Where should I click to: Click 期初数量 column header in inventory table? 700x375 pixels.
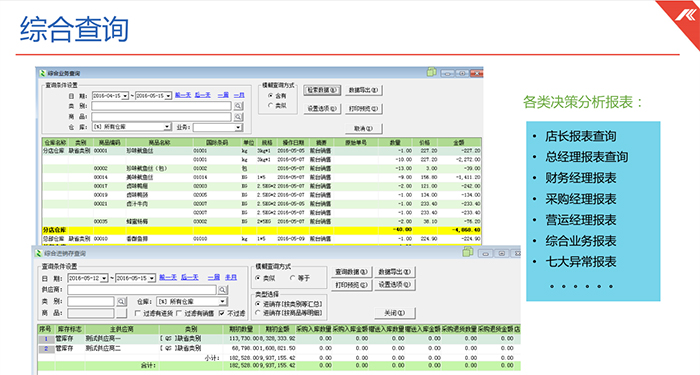(x=241, y=329)
